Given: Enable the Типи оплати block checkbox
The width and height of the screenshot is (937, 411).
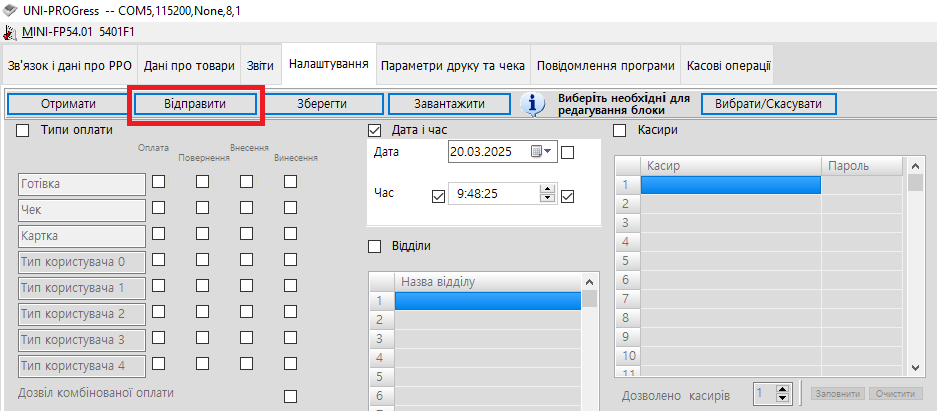Looking at the screenshot, I should point(23,130).
